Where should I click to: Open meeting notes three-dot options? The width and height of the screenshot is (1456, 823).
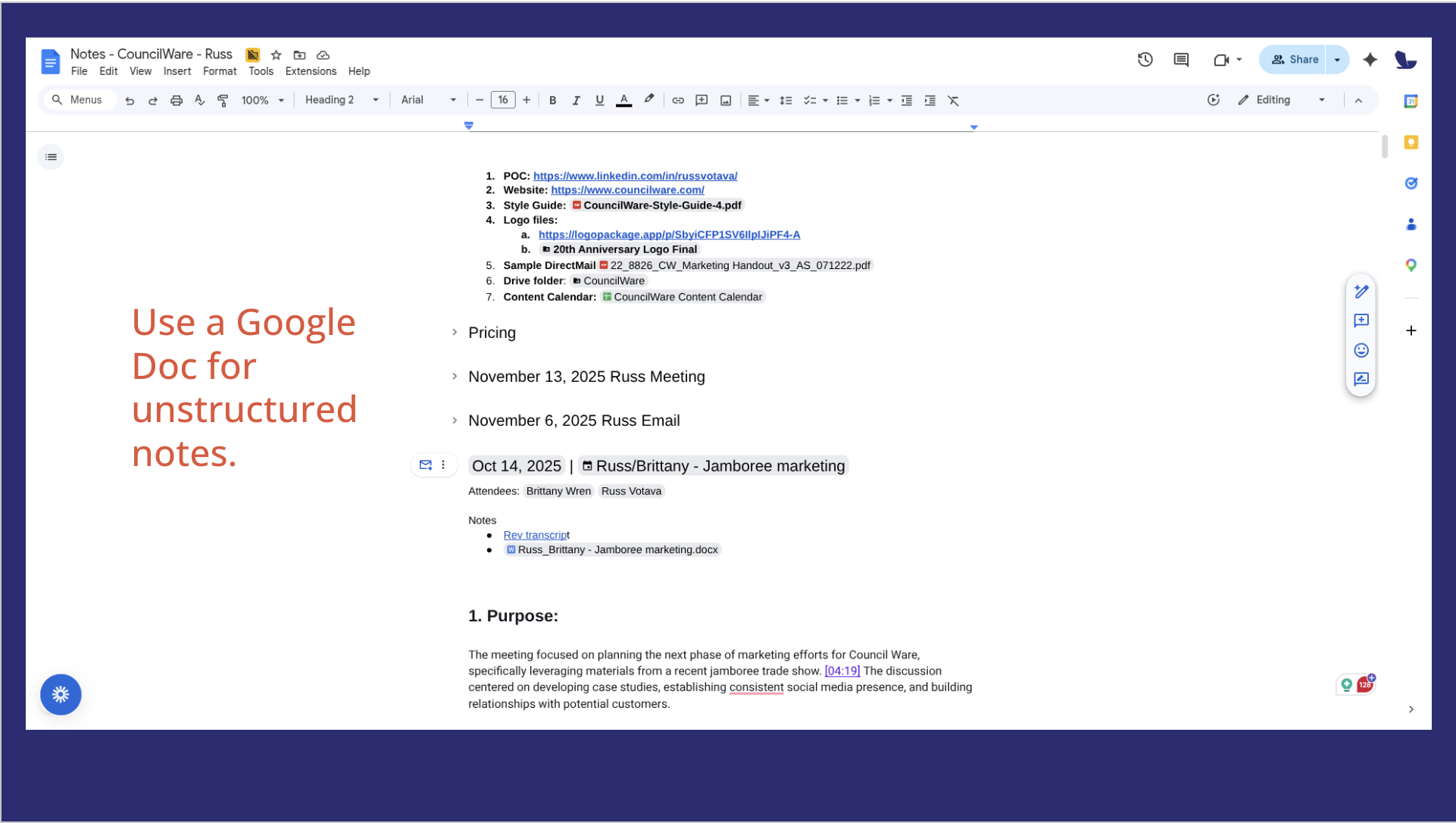443,465
